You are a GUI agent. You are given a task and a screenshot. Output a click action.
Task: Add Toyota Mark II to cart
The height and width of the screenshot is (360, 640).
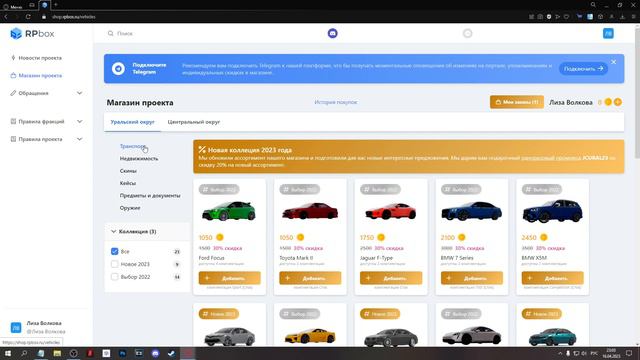pyautogui.click(x=310, y=278)
